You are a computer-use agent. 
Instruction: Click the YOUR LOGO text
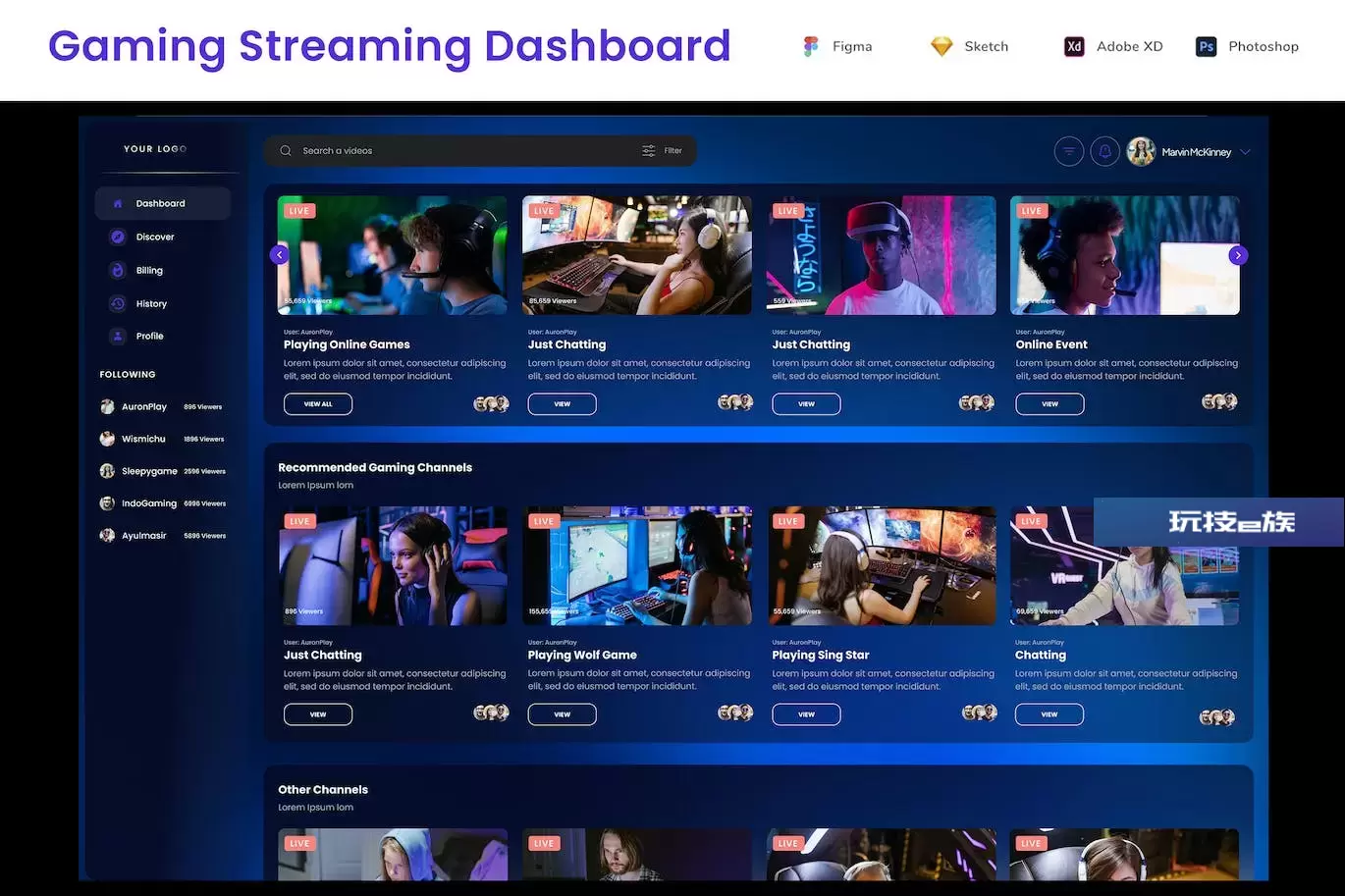pyautogui.click(x=155, y=149)
